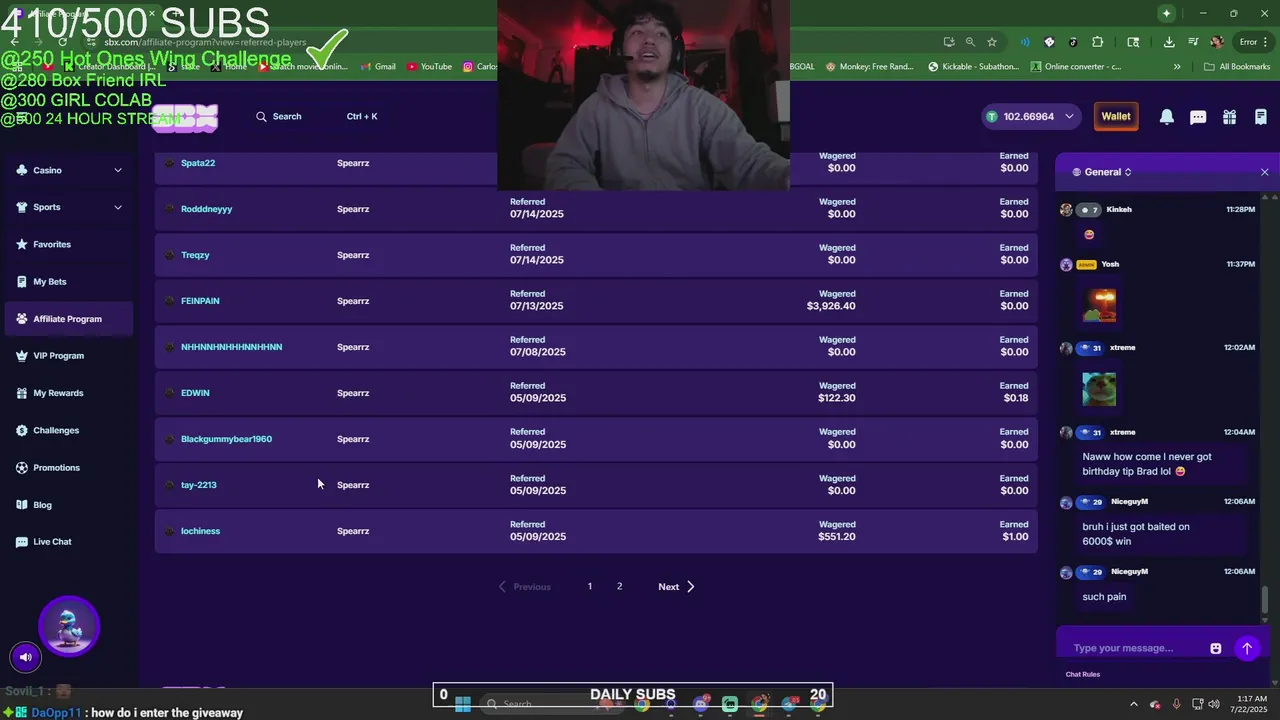Click the Live Chat sidebar icon
The width and height of the screenshot is (1280, 720).
point(22,542)
